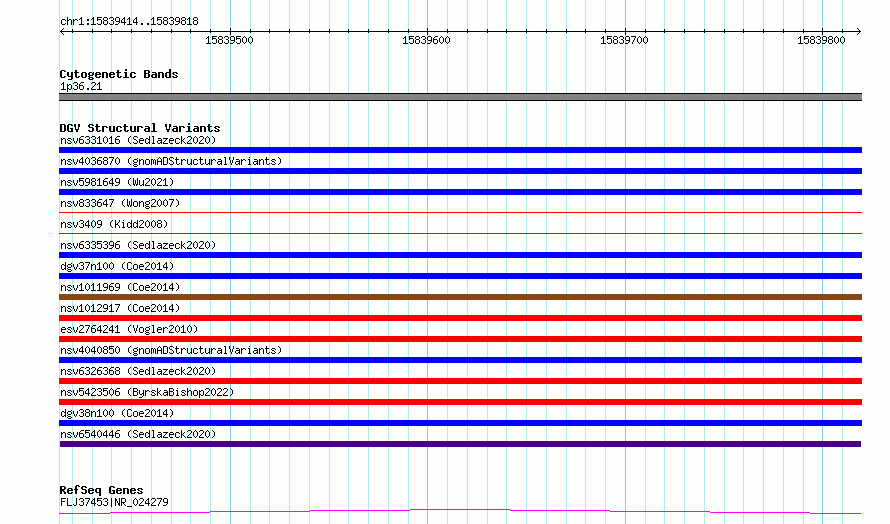This screenshot has width=890, height=524.
Task: Click the right arrow of the ruler
Action: (x=858, y=31)
